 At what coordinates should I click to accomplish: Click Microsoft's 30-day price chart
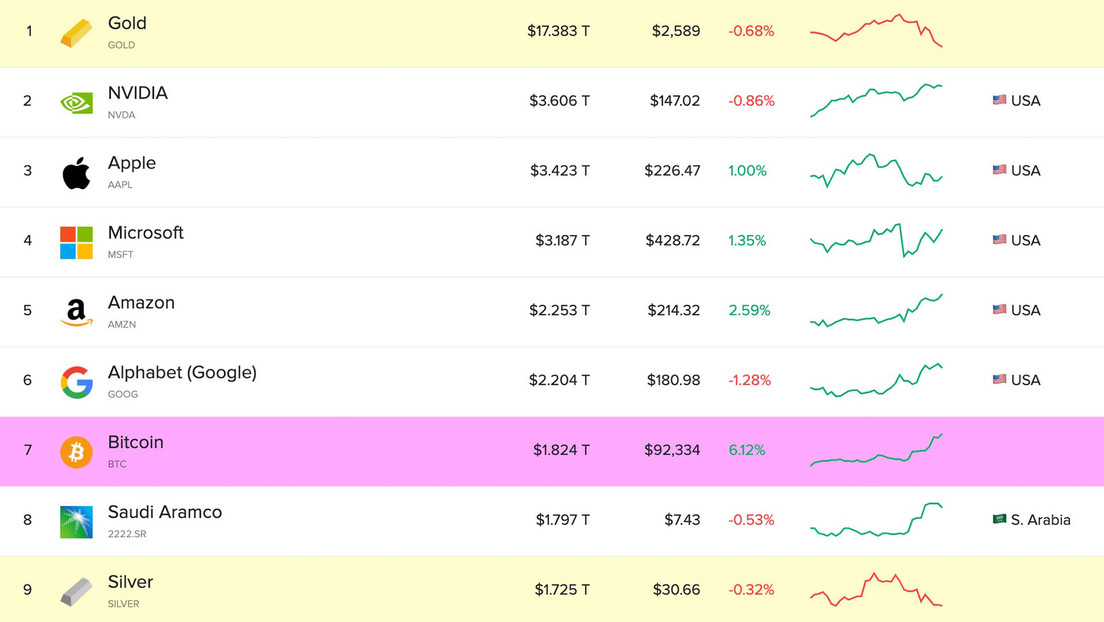876,240
